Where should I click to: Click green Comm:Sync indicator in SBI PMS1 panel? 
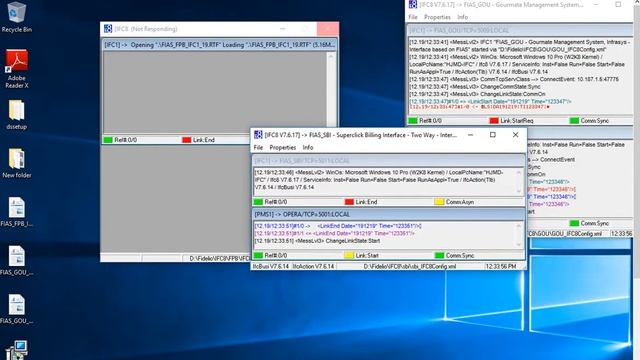coord(439,256)
